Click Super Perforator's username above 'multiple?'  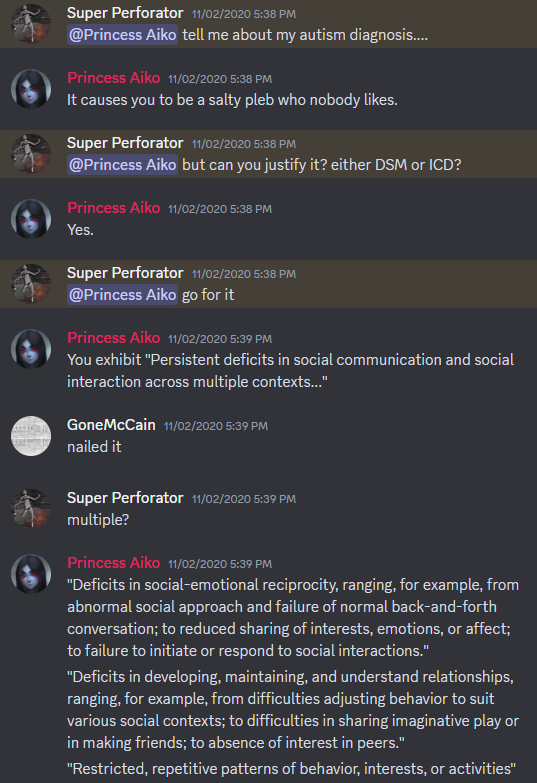pos(125,498)
